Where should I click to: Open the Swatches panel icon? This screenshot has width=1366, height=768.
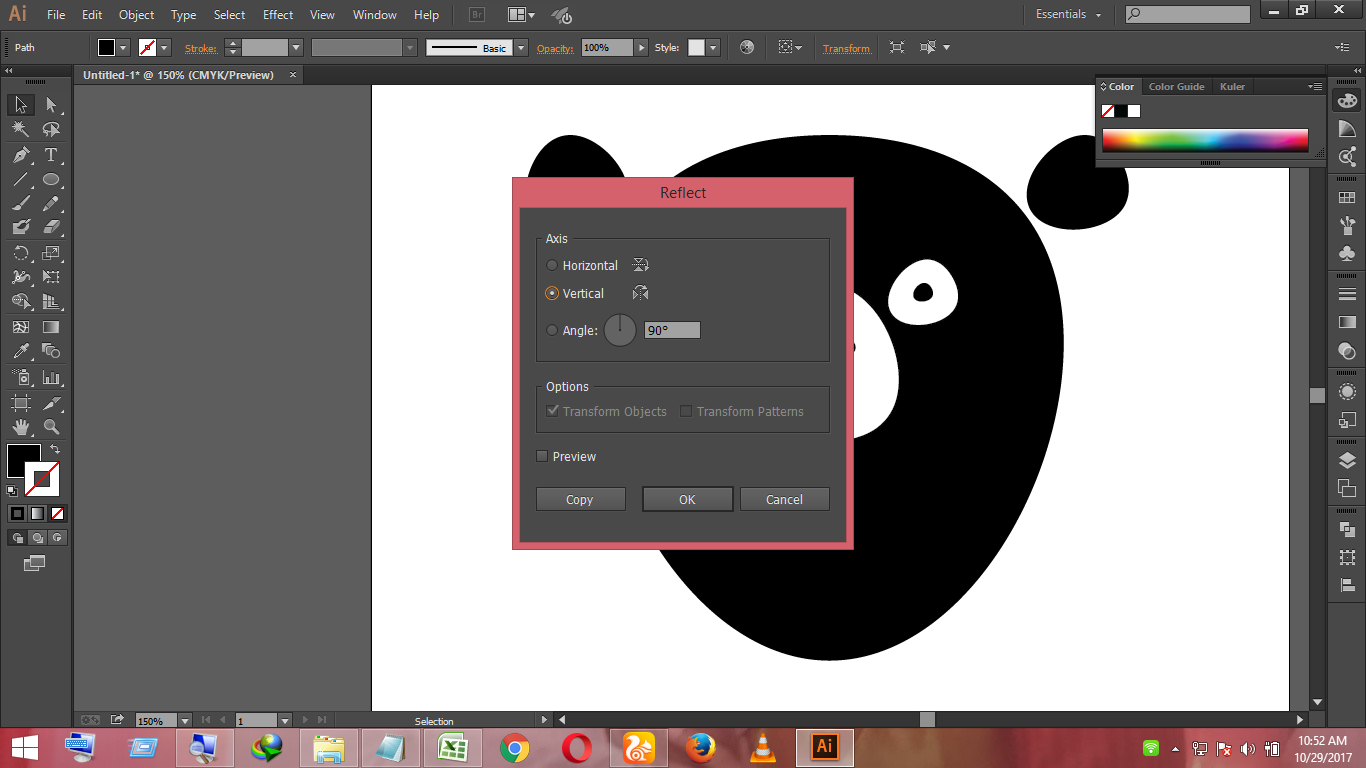1347,198
